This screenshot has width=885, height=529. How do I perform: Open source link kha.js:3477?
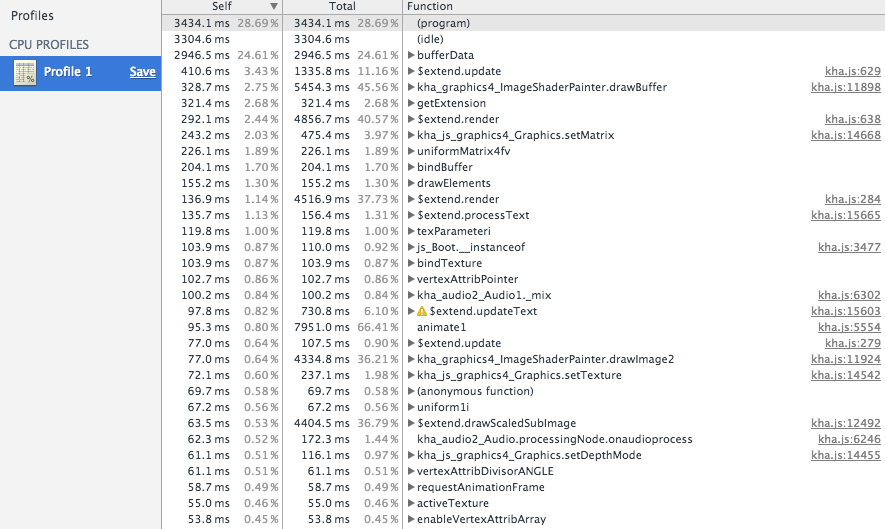click(849, 247)
